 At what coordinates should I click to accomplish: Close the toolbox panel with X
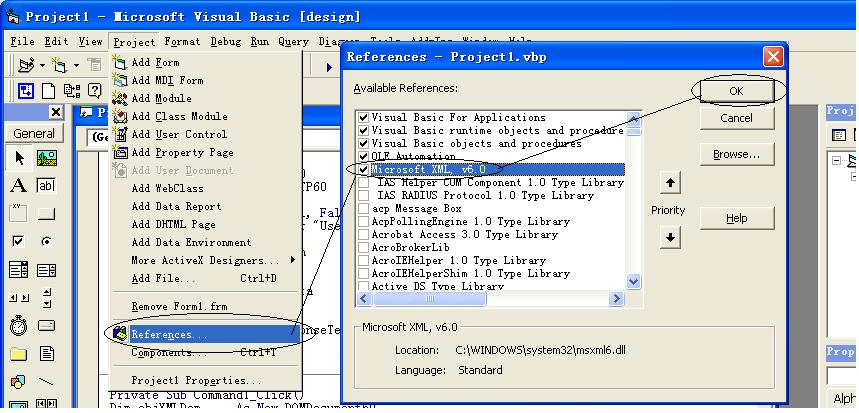click(56, 112)
